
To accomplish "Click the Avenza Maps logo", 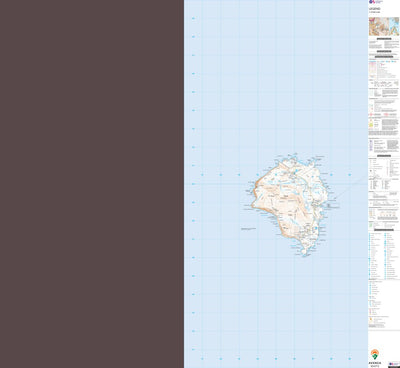I will (375, 358).
